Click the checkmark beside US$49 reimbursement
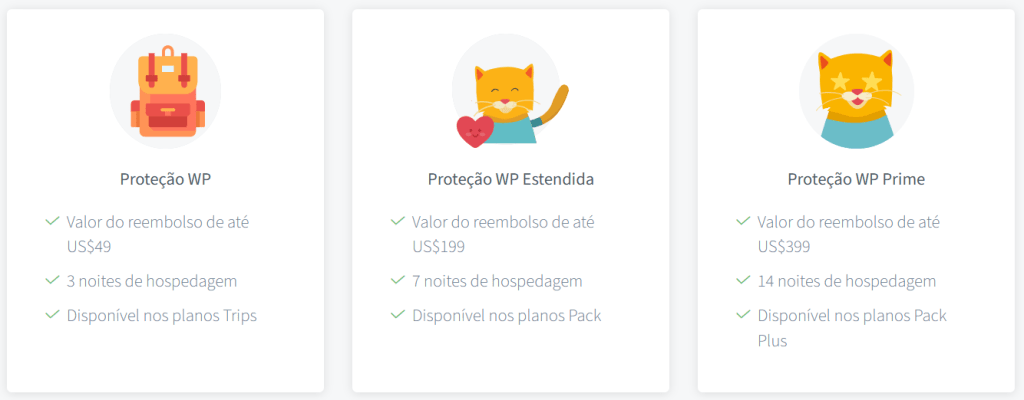 tap(53, 220)
